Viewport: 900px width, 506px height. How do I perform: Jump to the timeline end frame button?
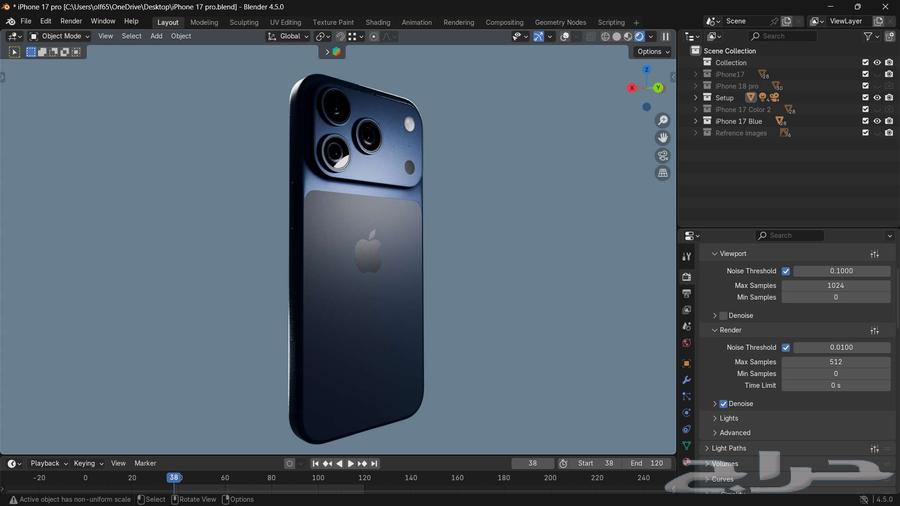click(374, 464)
